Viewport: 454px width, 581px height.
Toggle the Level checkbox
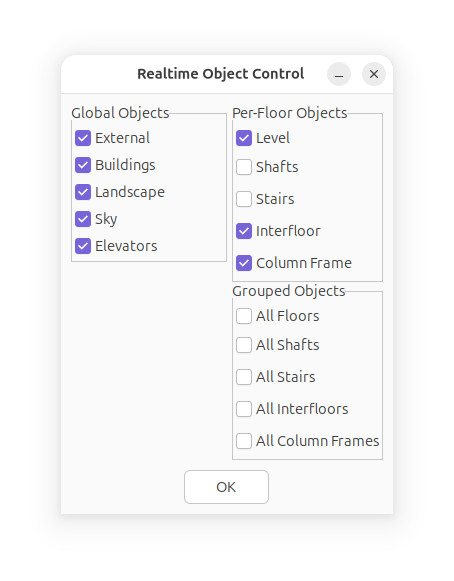(x=244, y=138)
